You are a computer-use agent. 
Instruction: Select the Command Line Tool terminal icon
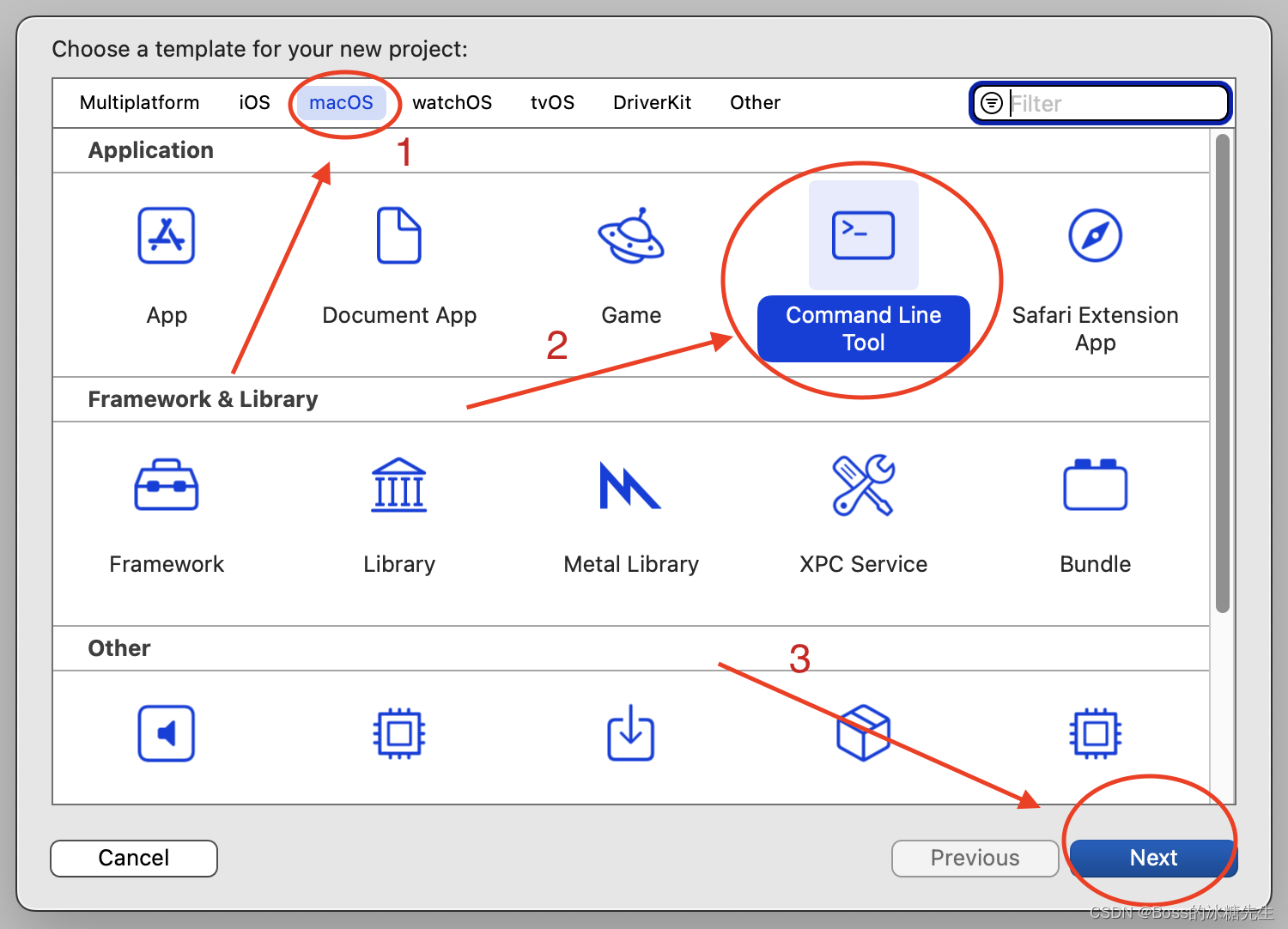coord(864,235)
